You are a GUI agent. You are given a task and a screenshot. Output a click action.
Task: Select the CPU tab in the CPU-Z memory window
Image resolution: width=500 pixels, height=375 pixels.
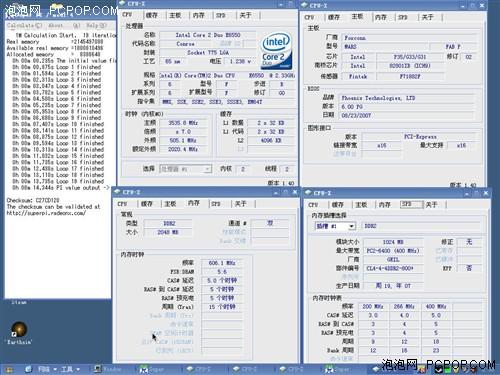tap(122, 204)
